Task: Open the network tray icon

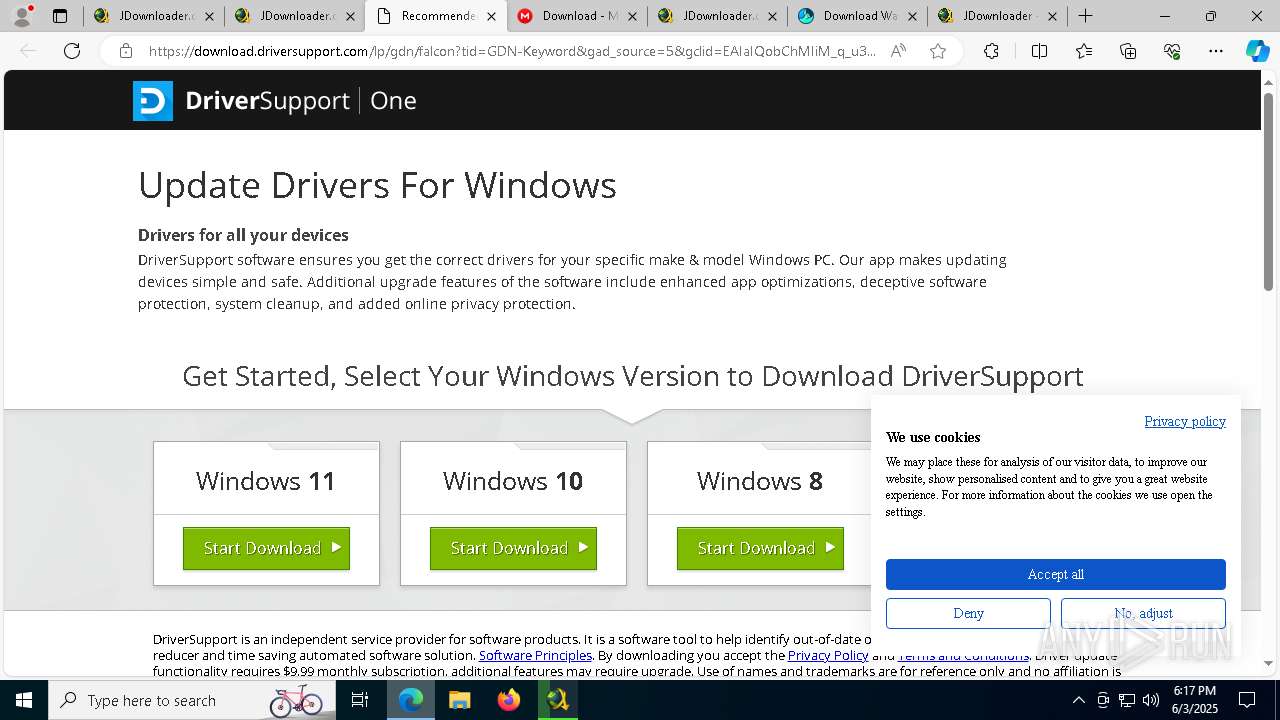Action: (x=1127, y=700)
